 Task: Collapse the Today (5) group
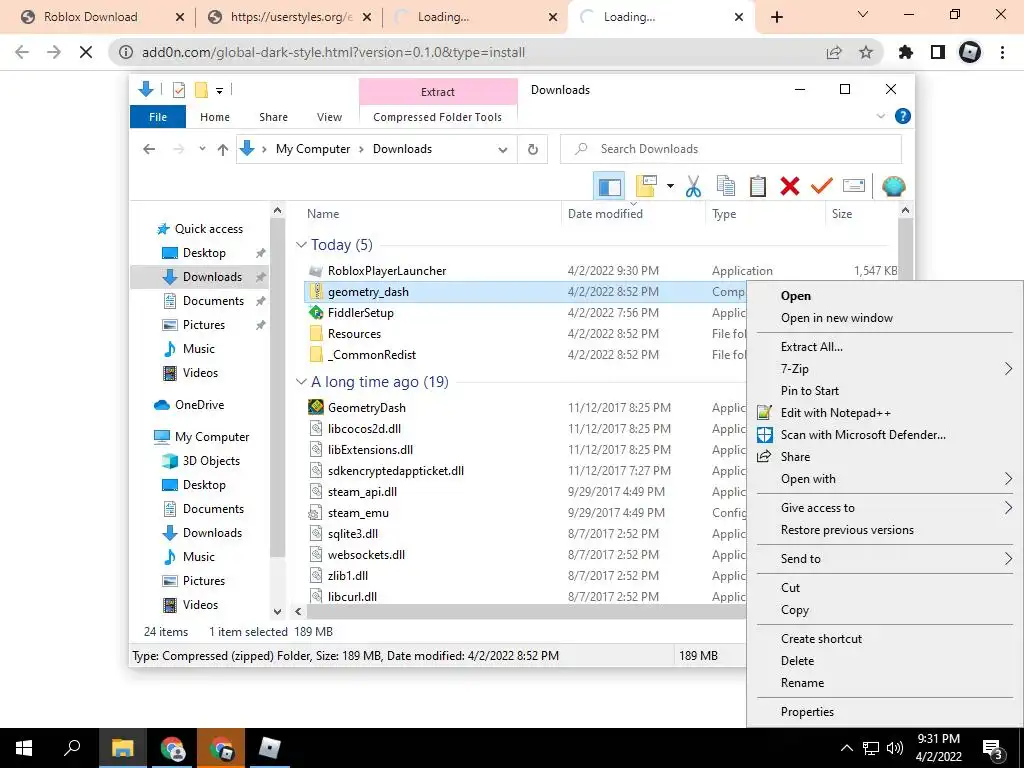pos(301,245)
